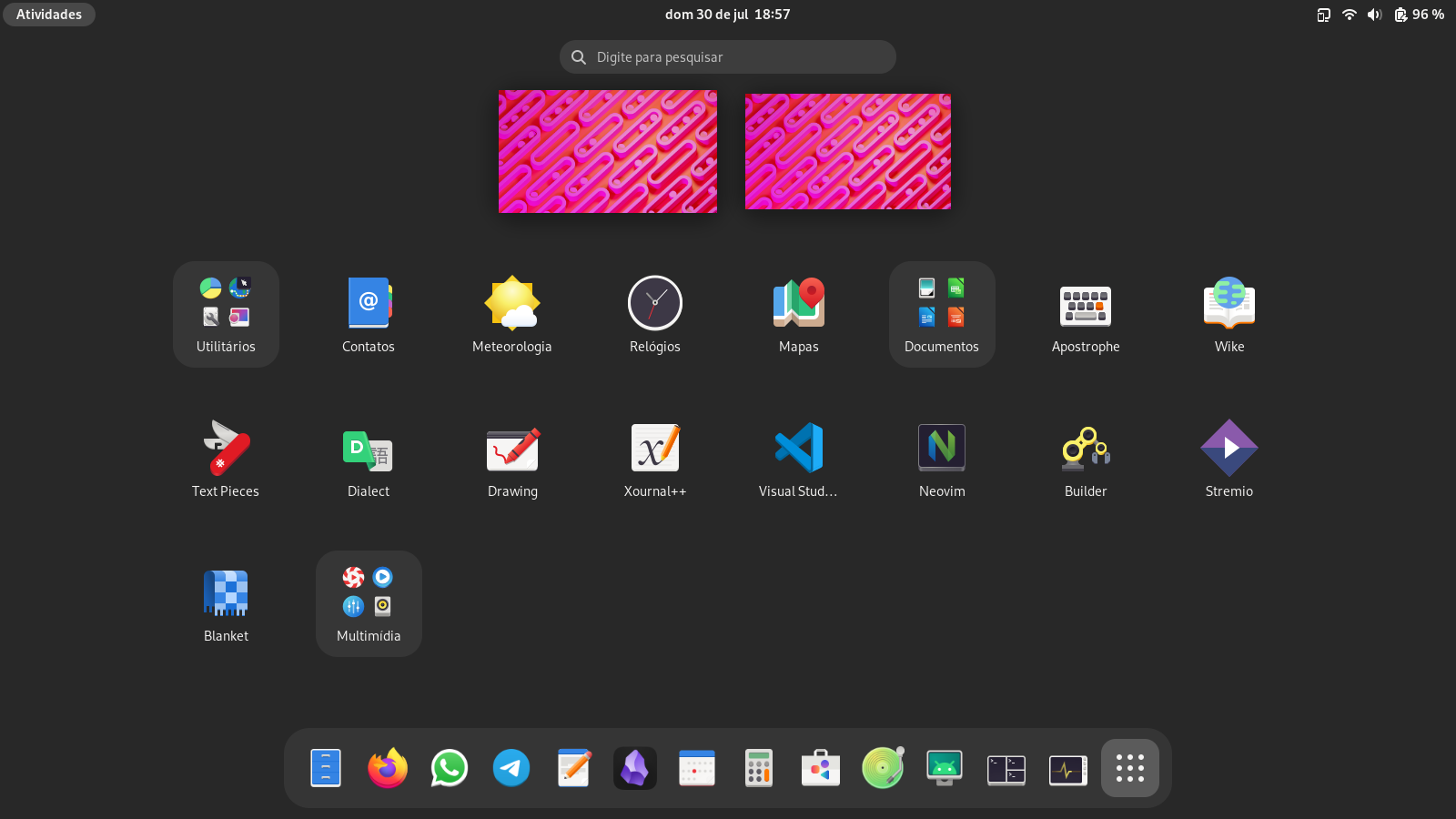
Task: Expand the Documentos app folder
Action: pyautogui.click(x=942, y=314)
